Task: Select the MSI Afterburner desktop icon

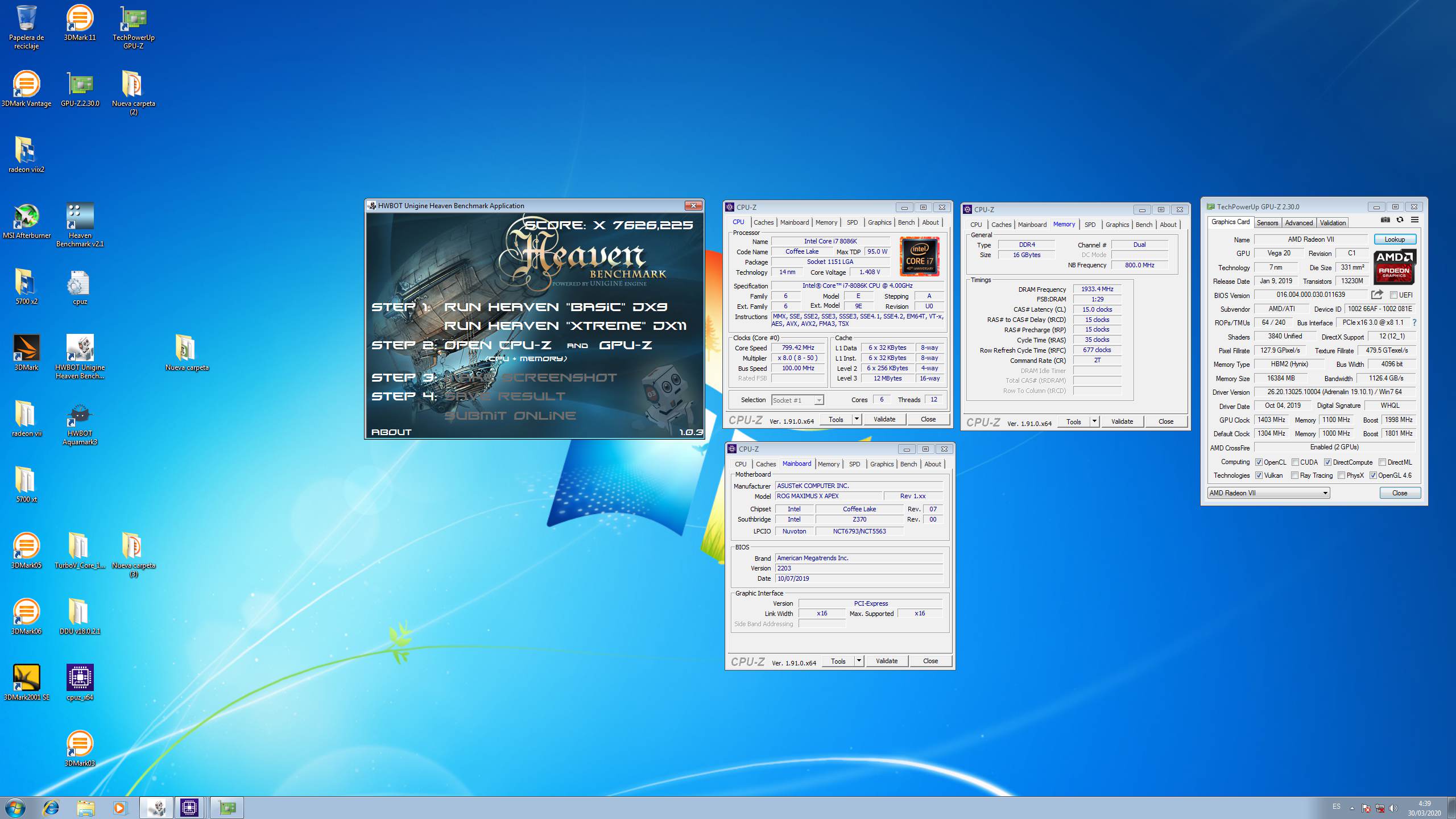Action: click(x=26, y=221)
